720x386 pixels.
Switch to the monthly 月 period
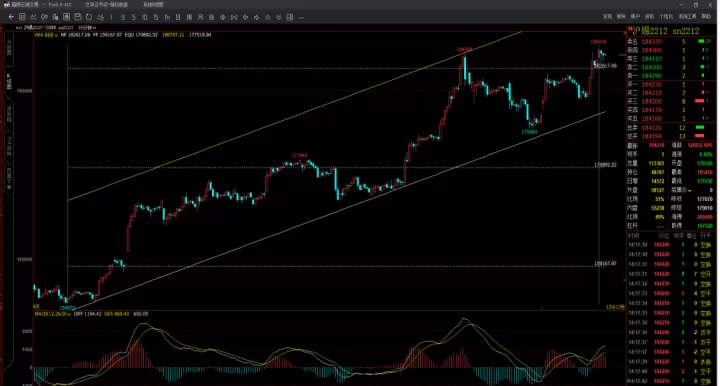click(x=200, y=17)
